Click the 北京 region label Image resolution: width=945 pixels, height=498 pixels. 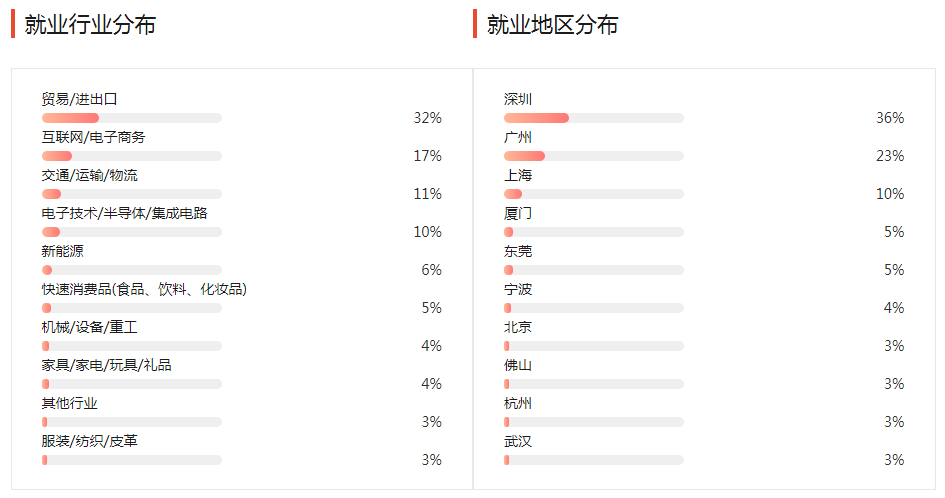518,327
